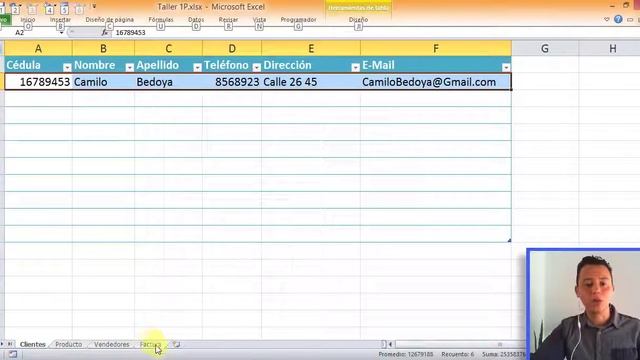Select column A header
The image size is (640, 360).
click(x=38, y=49)
